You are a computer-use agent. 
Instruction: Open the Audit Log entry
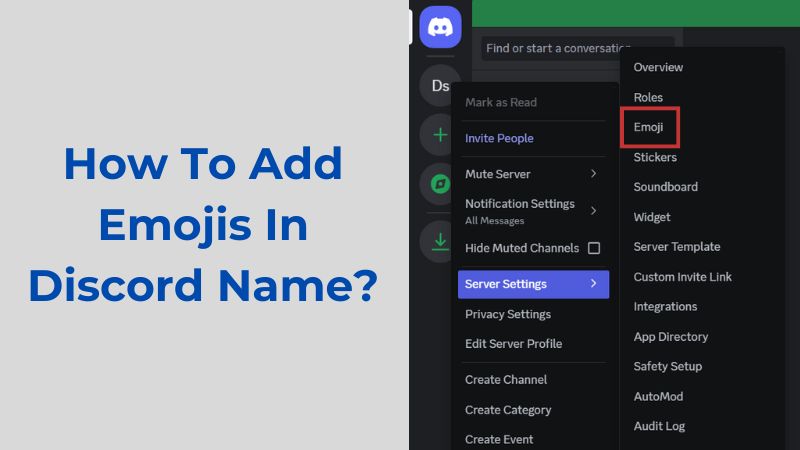pyautogui.click(x=659, y=426)
